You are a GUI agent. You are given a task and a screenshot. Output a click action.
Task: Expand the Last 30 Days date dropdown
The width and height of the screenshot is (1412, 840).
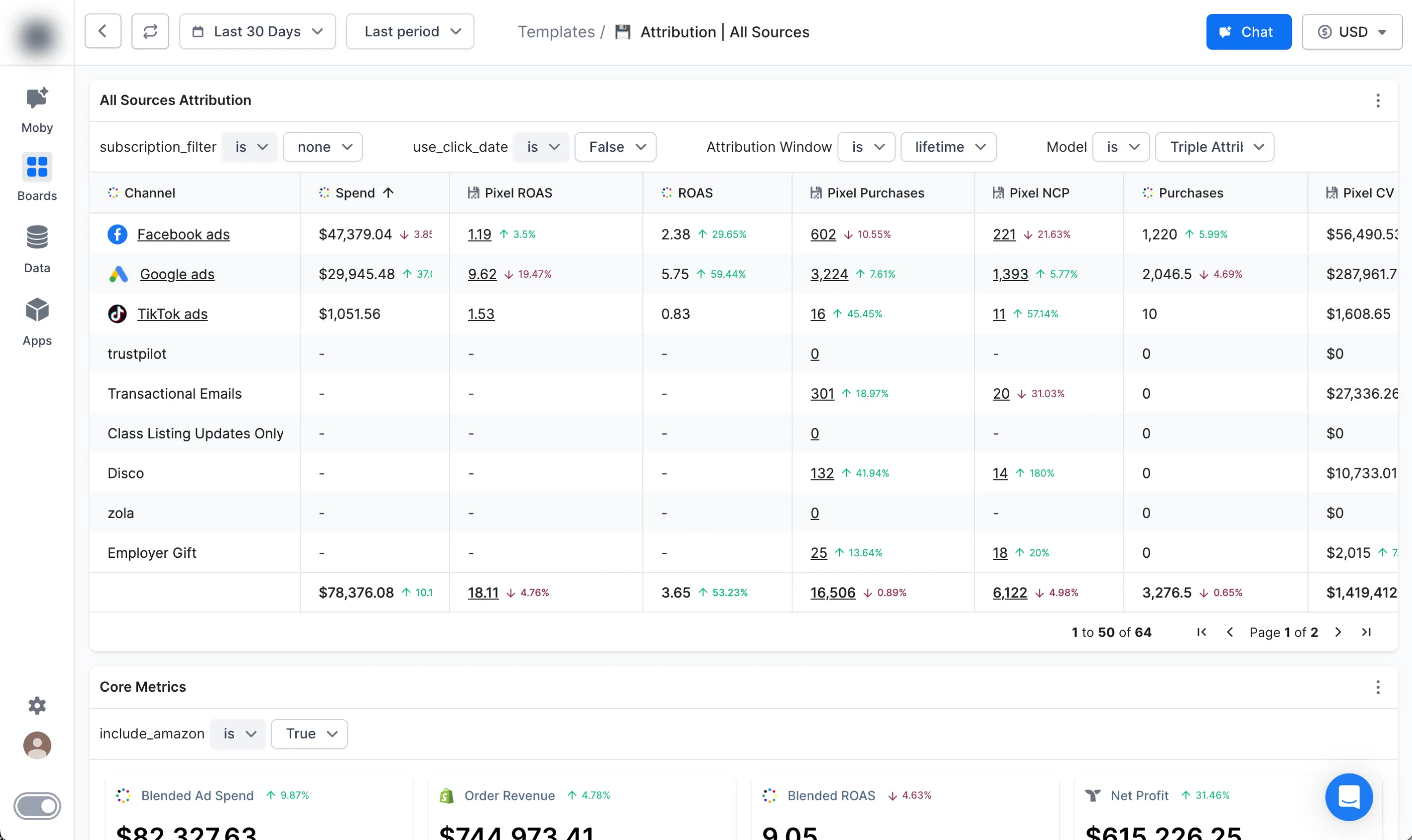point(257,32)
